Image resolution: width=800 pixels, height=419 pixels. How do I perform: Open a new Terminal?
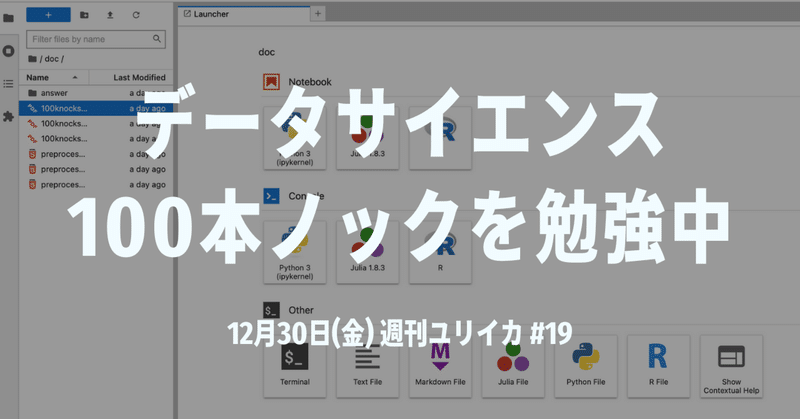pos(295,366)
